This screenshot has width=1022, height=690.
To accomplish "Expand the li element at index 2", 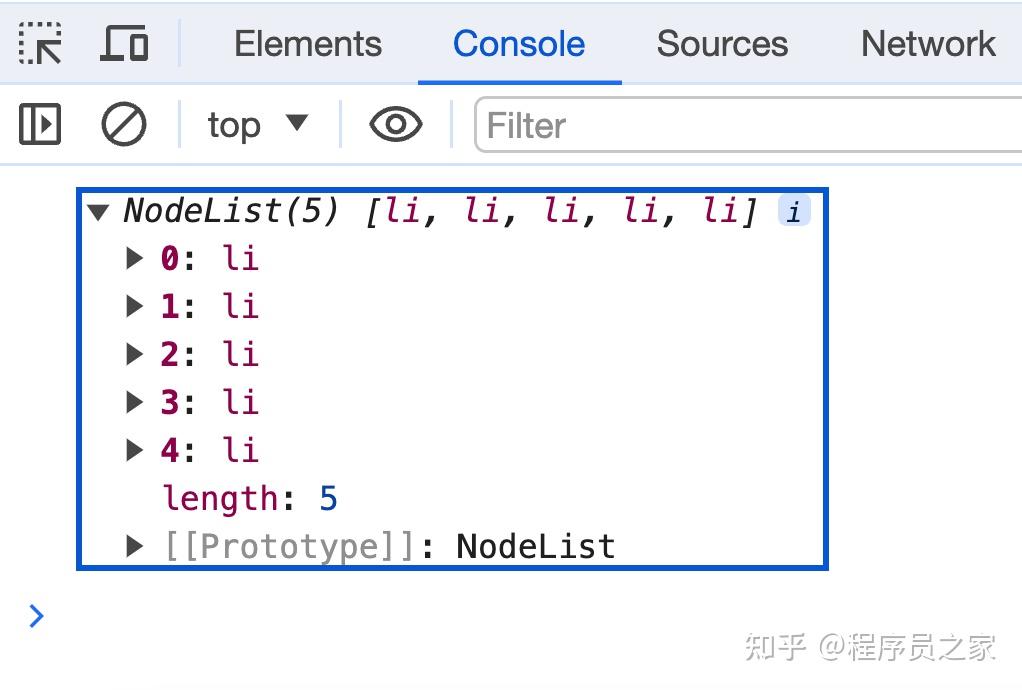I will pyautogui.click(x=135, y=354).
